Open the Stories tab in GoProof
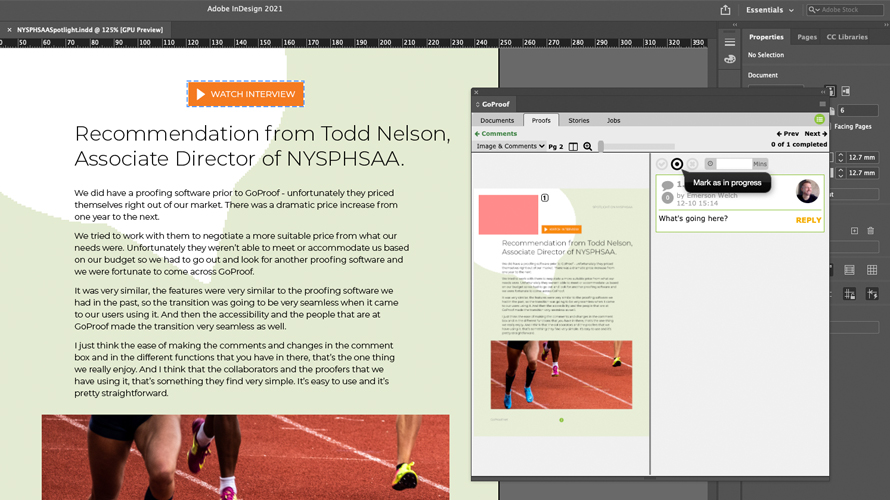 coord(578,120)
